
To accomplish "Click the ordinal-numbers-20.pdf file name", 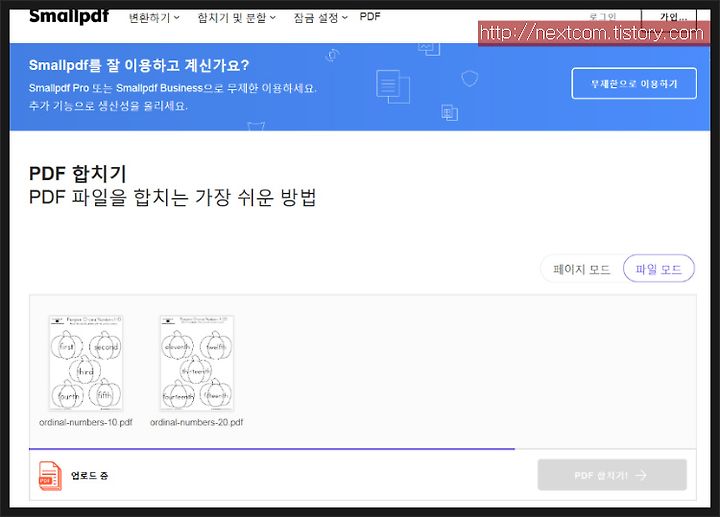I will (x=197, y=422).
